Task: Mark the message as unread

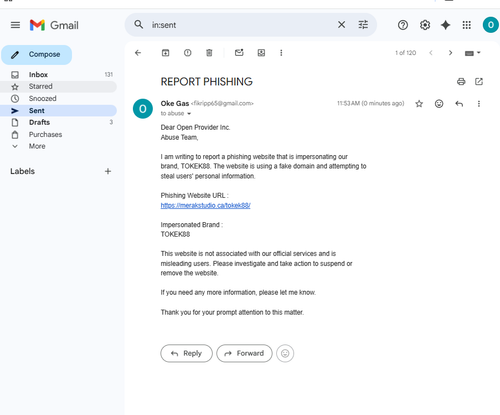Action: [239, 53]
